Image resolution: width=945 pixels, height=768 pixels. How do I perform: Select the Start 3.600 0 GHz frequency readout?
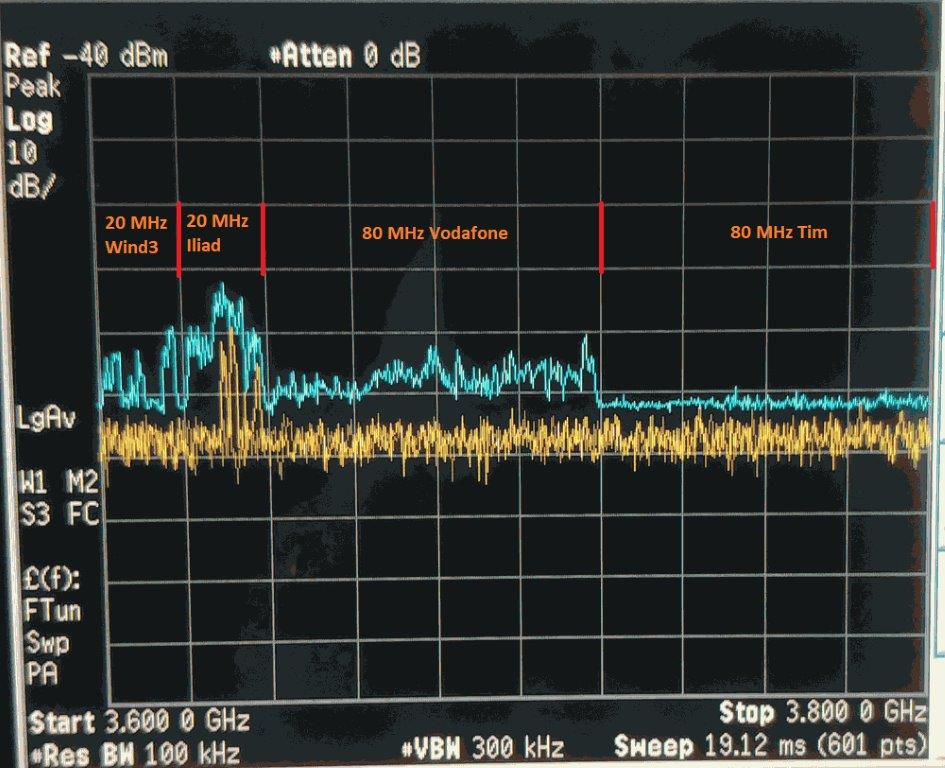139,721
